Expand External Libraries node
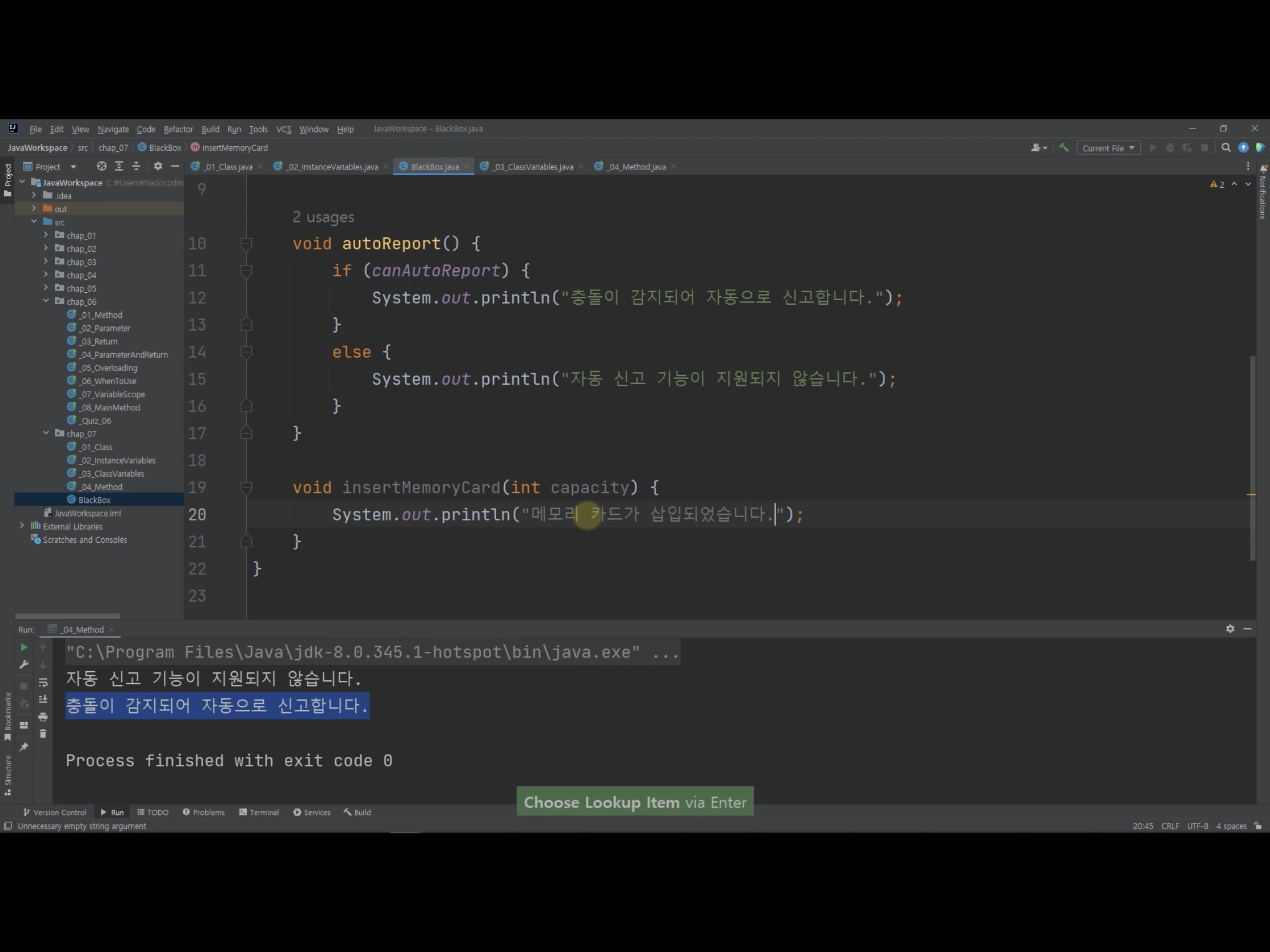This screenshot has width=1270, height=952. tap(22, 526)
